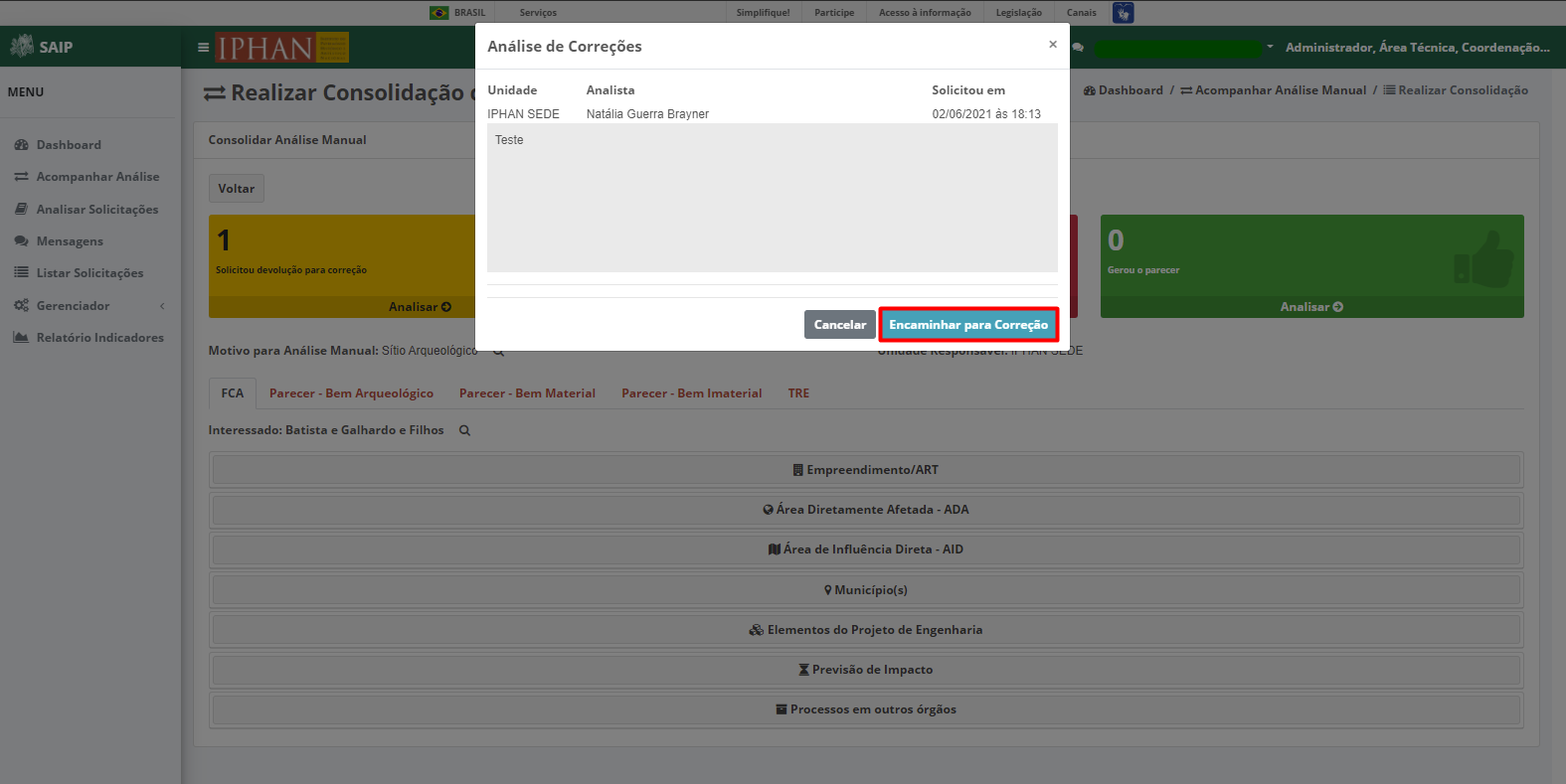This screenshot has width=1566, height=784.
Task: Switch to Parecer - Bem Imaterial tab
Action: tap(692, 393)
